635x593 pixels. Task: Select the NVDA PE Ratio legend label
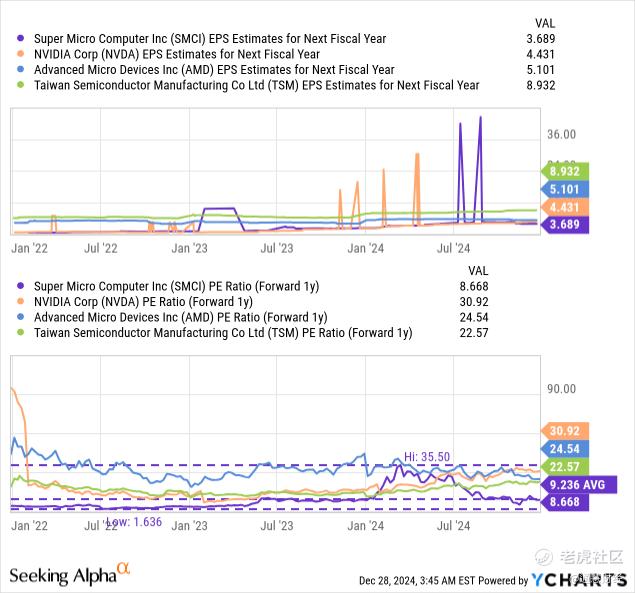(x=143, y=302)
